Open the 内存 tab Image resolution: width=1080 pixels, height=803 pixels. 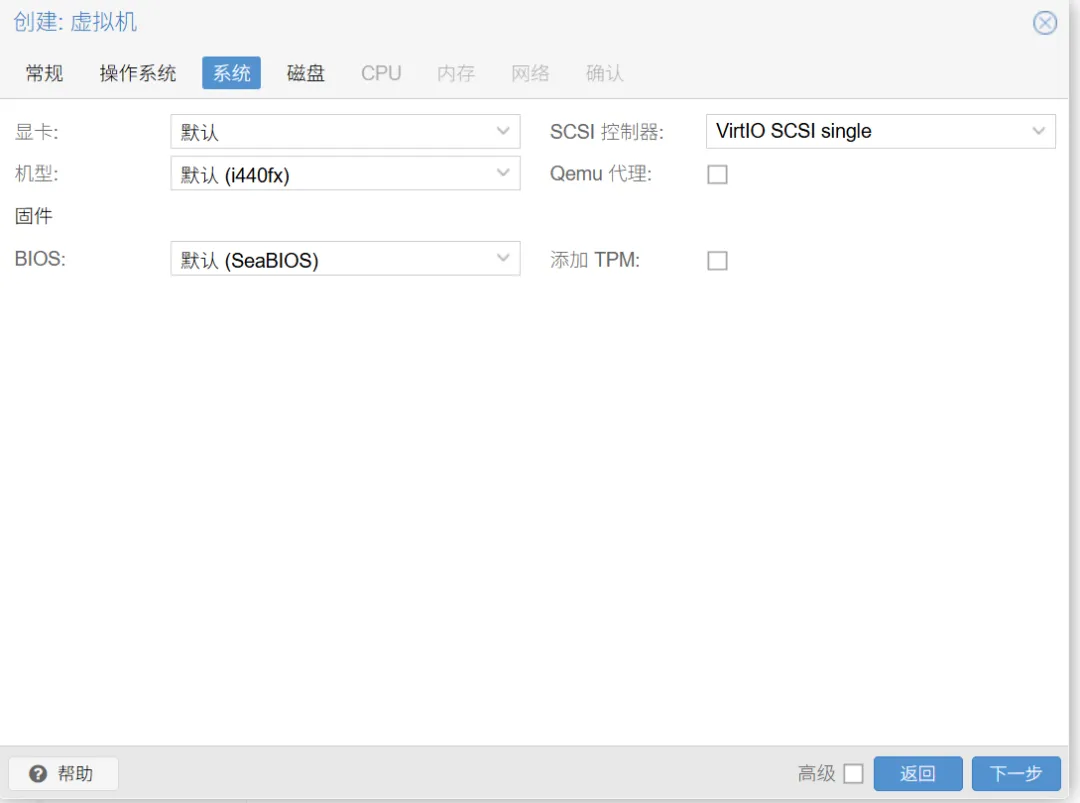[x=456, y=73]
